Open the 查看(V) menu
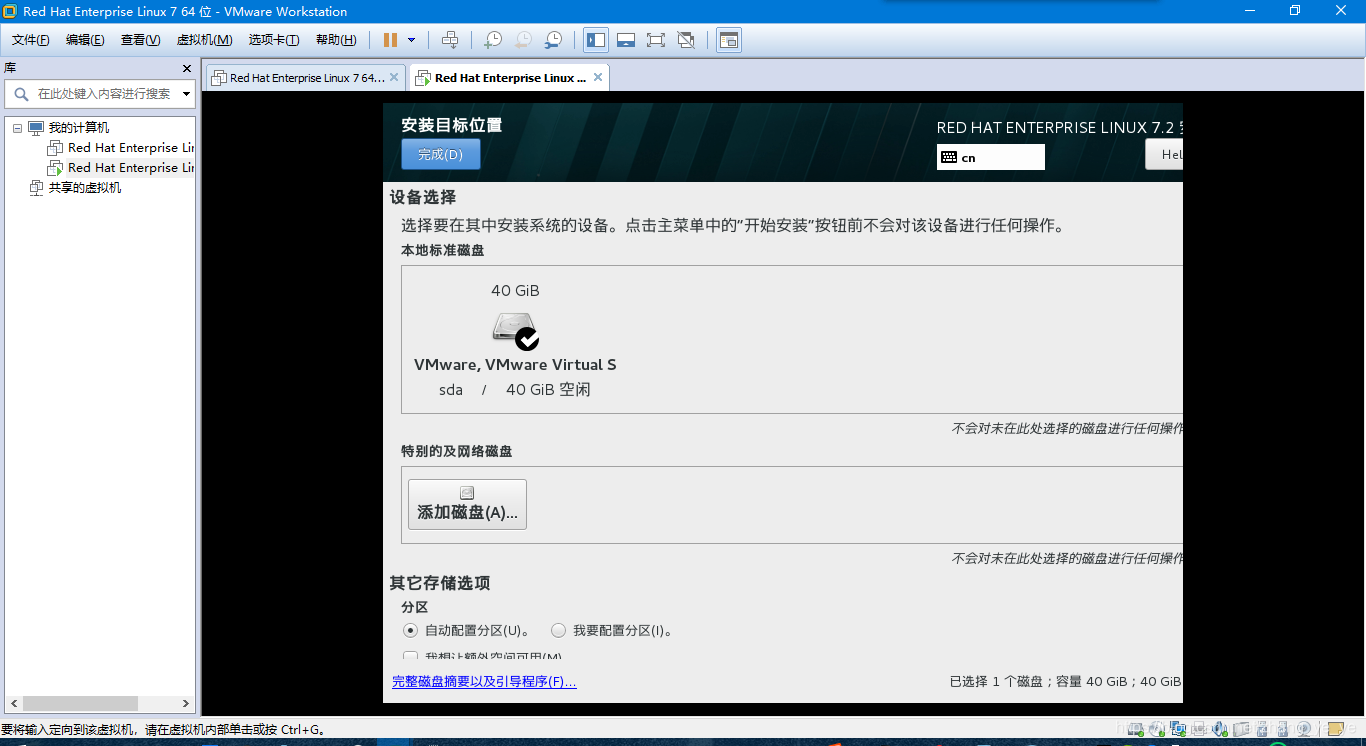This screenshot has width=1366, height=746. coord(141,40)
